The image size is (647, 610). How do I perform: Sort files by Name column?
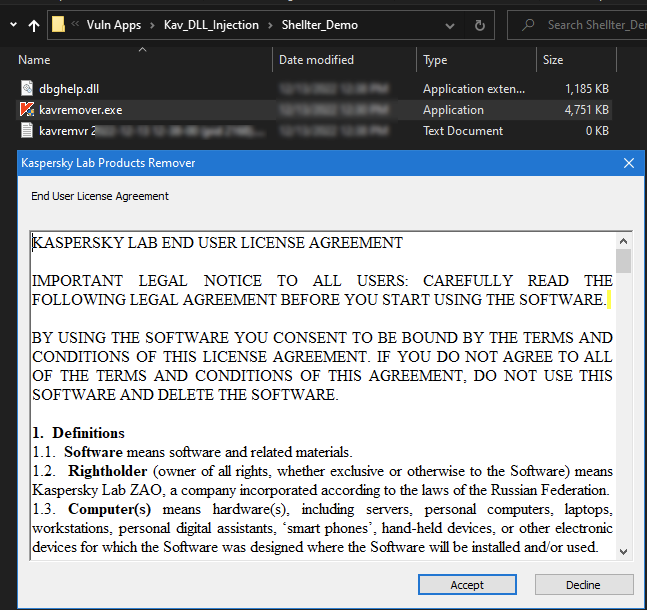(34, 60)
